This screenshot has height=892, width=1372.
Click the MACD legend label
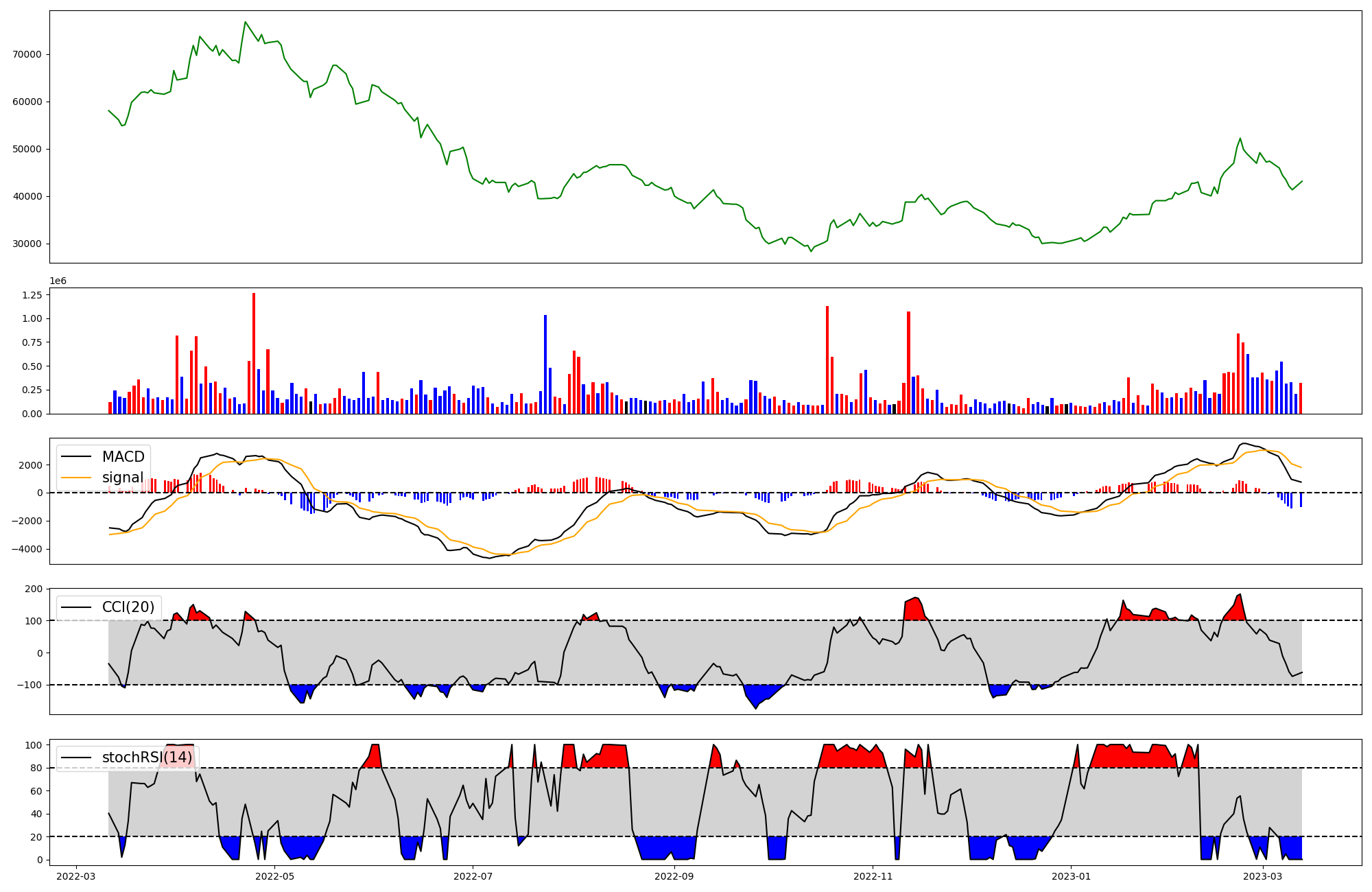[123, 457]
